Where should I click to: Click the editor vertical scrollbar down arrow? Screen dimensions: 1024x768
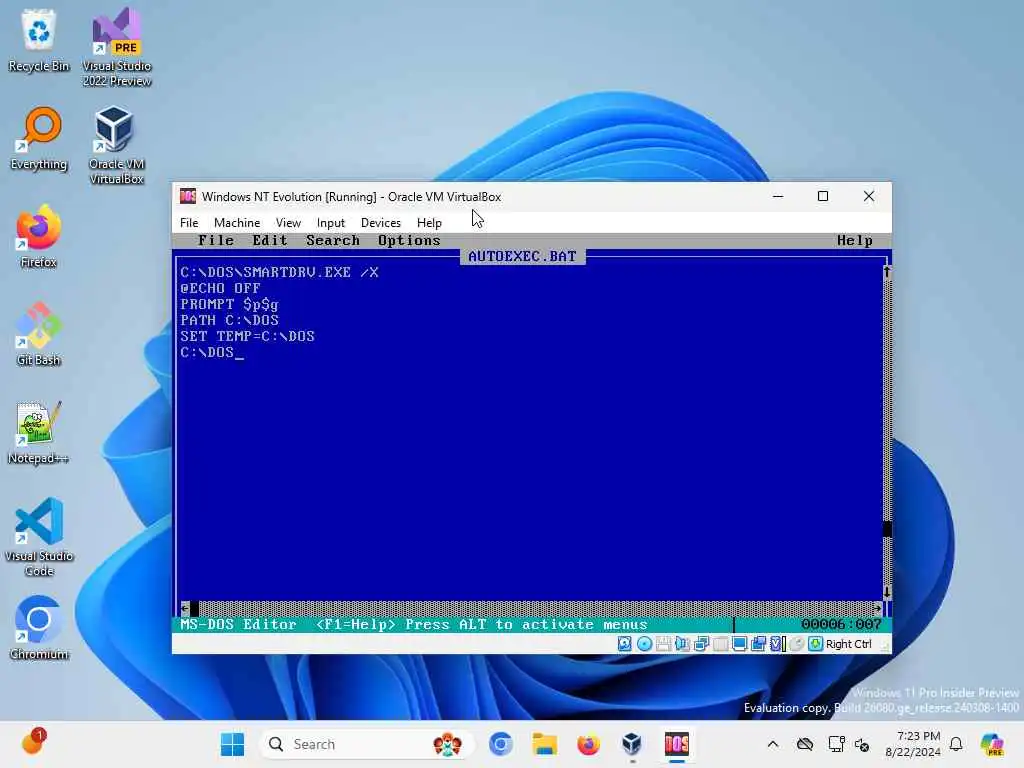tap(887, 592)
